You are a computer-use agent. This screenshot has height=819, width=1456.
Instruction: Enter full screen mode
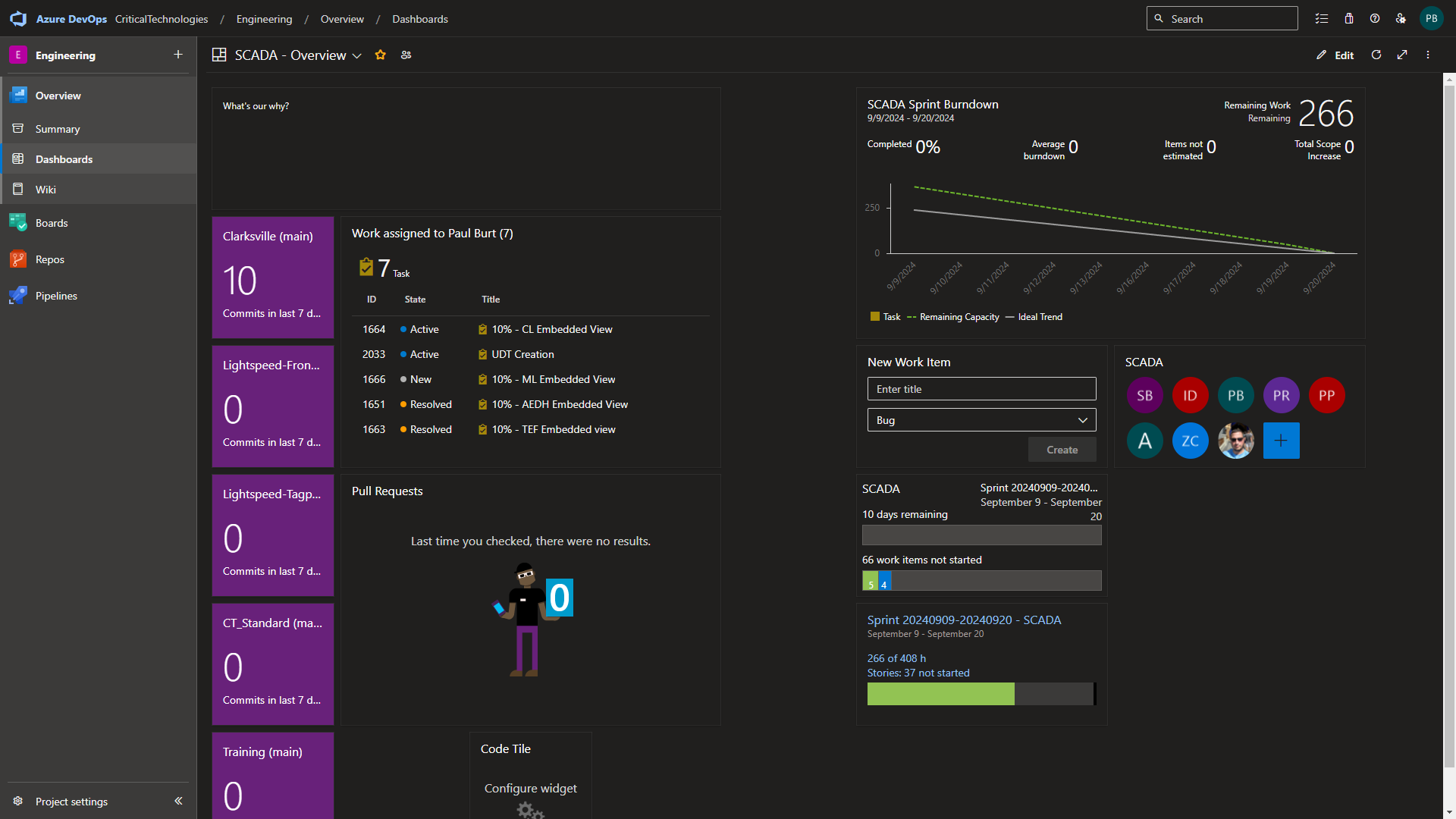pos(1402,55)
